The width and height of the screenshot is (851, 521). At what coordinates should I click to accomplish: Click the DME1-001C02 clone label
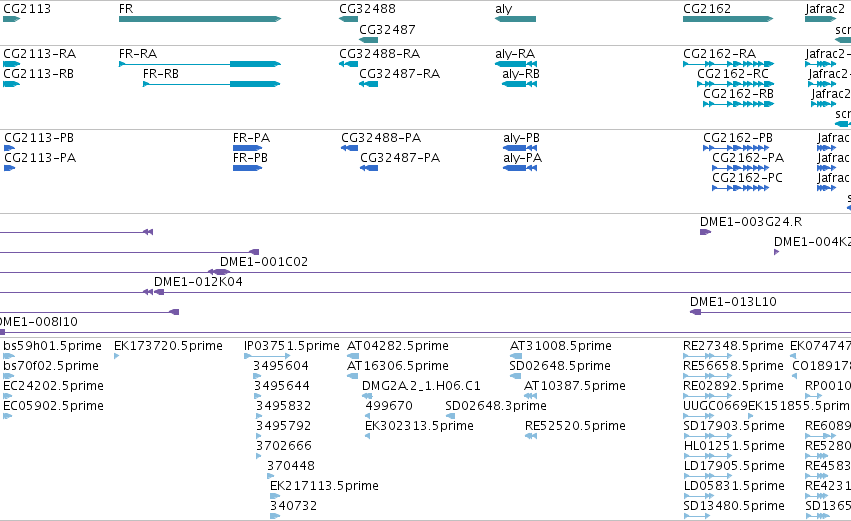coord(264,262)
